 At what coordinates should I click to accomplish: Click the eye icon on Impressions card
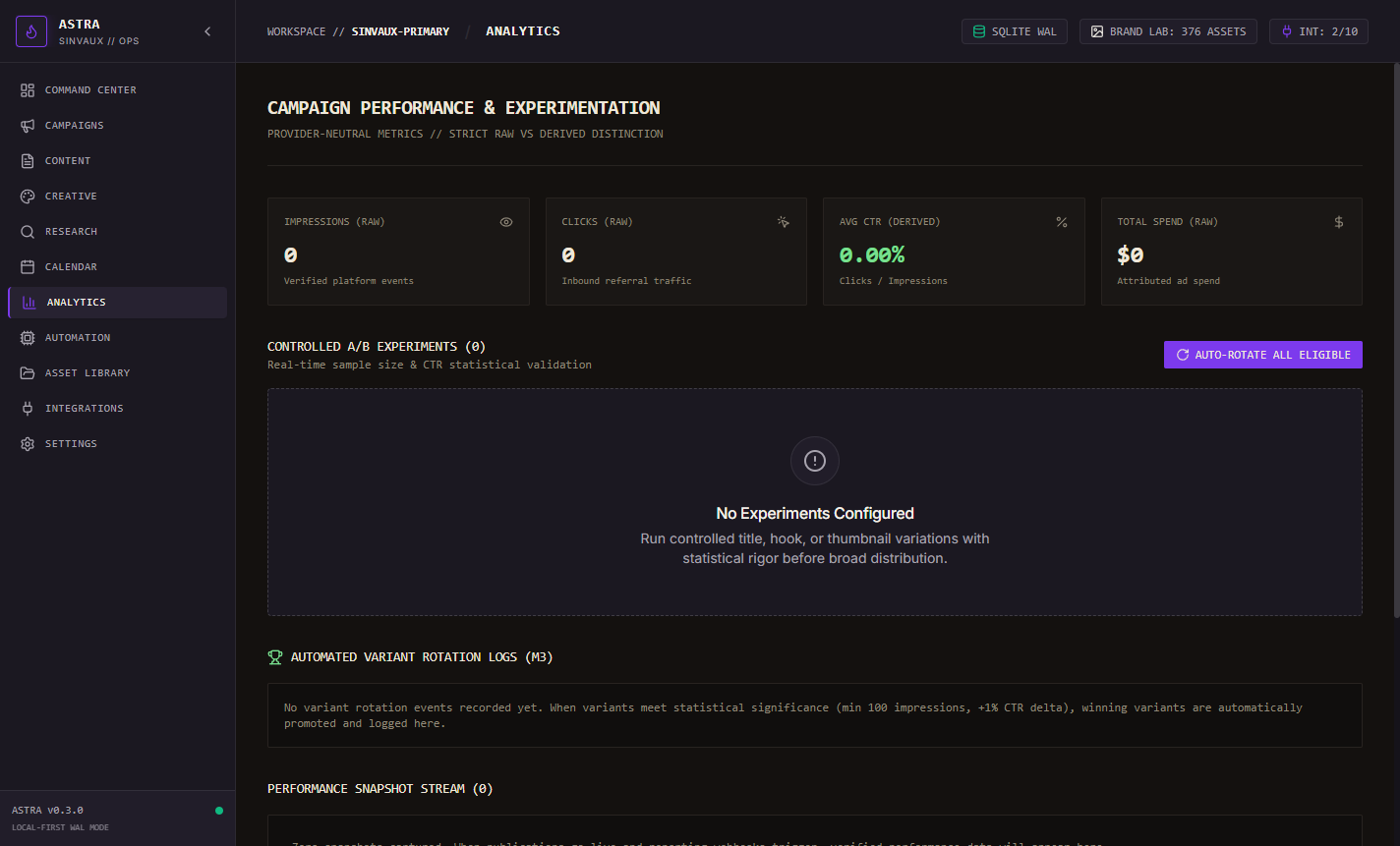coord(506,222)
